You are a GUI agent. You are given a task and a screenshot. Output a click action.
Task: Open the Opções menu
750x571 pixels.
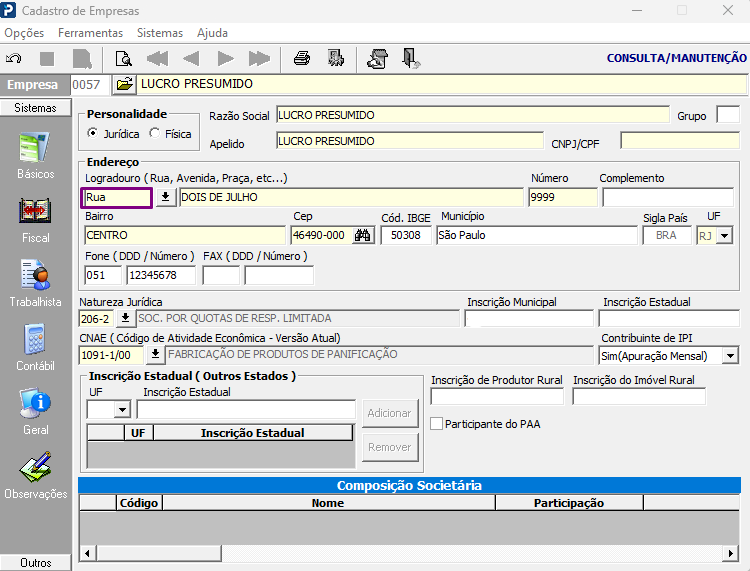24,33
